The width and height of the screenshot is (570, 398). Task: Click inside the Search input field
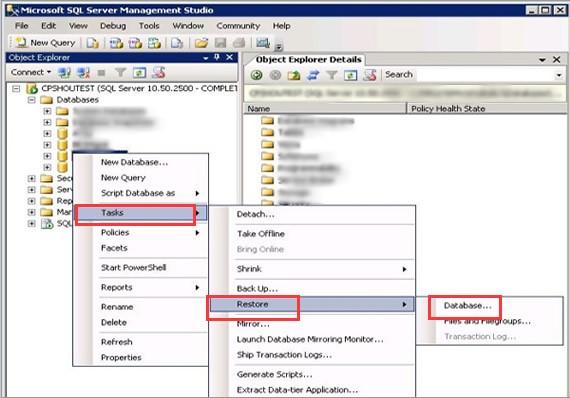tap(485, 75)
